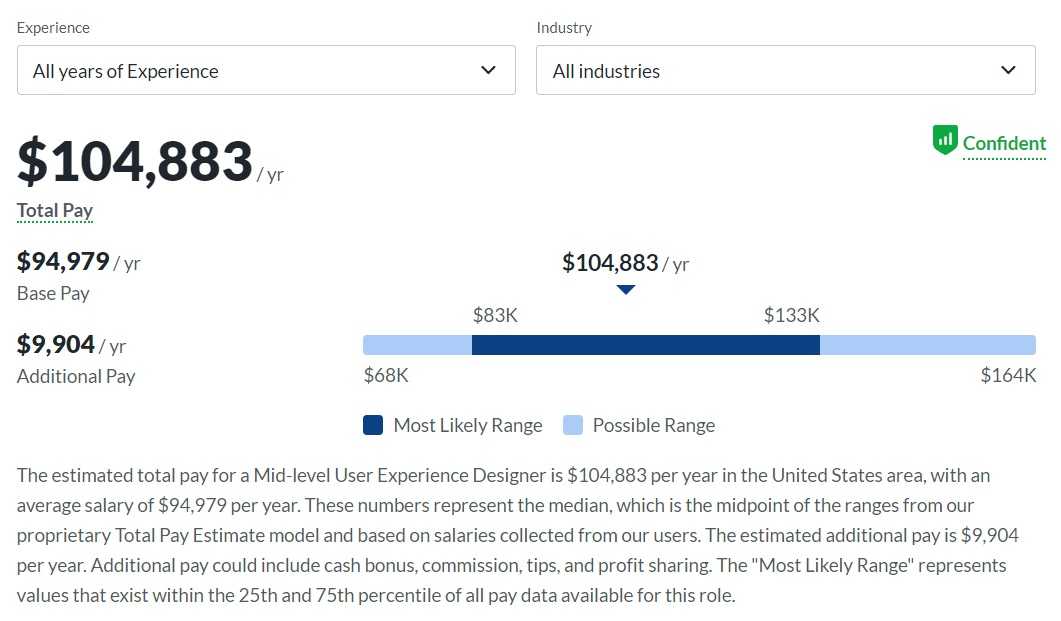The height and width of the screenshot is (621, 1061).
Task: Click the light blue Possible Range swatch
Action: coord(573,425)
